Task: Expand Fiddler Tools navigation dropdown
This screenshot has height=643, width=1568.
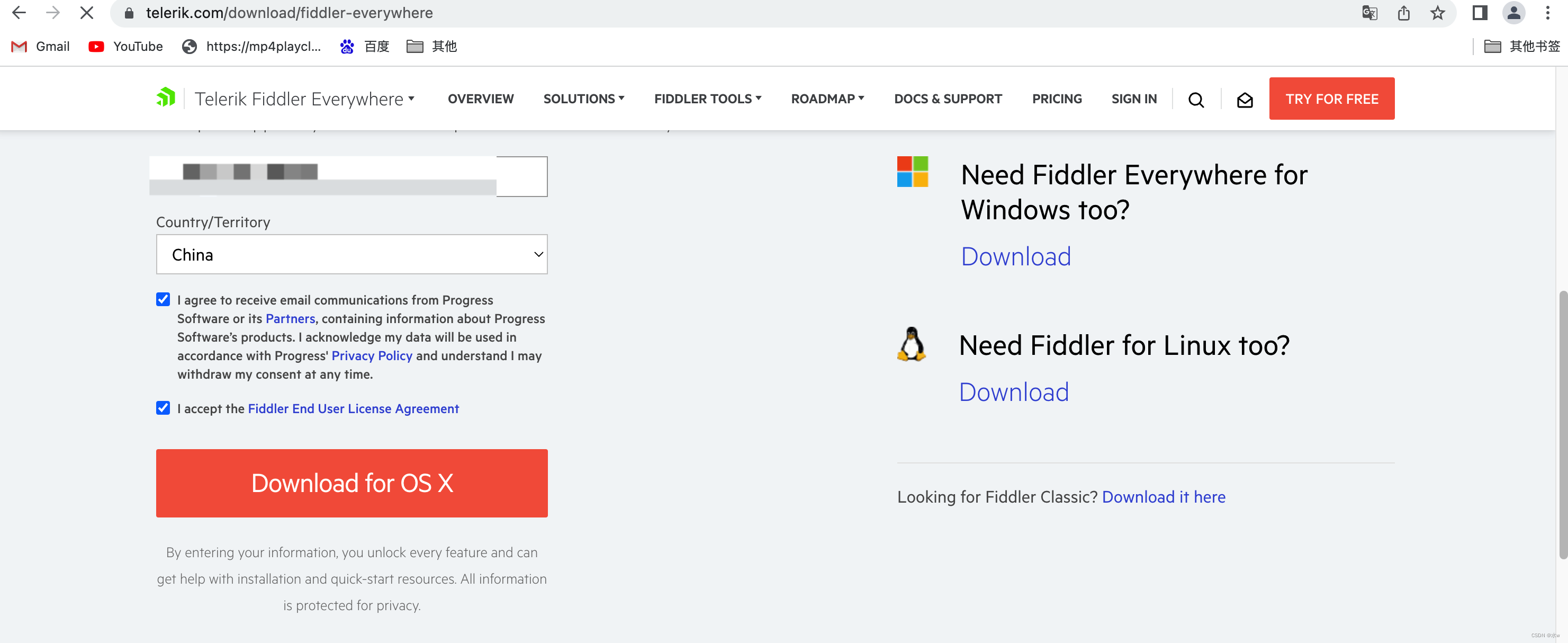Action: pyautogui.click(x=707, y=99)
